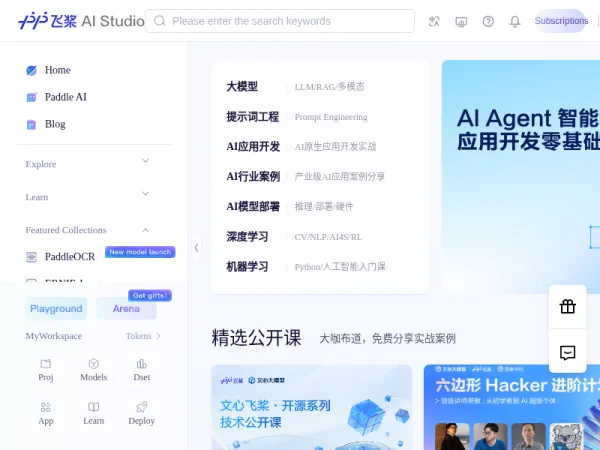Viewport: 600px width, 450px height.
Task: Open the help question mark icon
Action: pos(488,21)
